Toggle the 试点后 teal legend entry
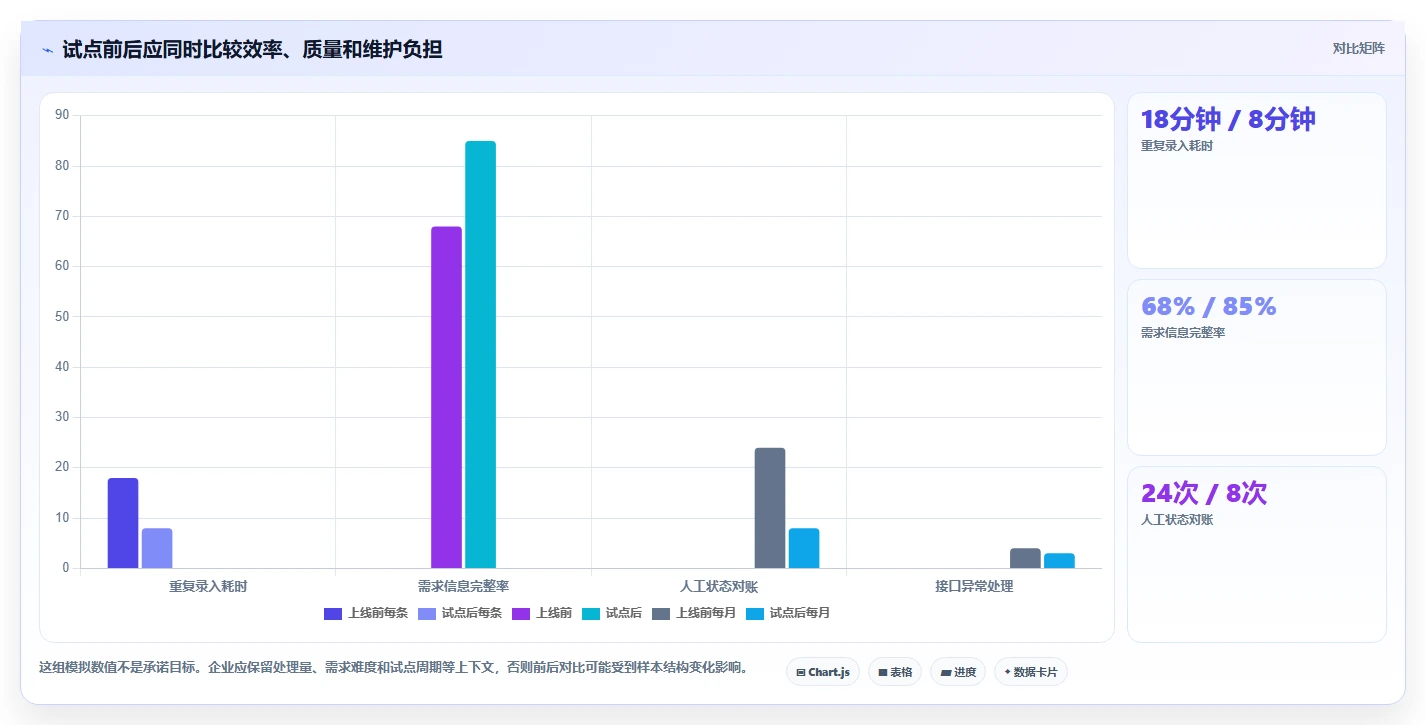 tap(611, 613)
